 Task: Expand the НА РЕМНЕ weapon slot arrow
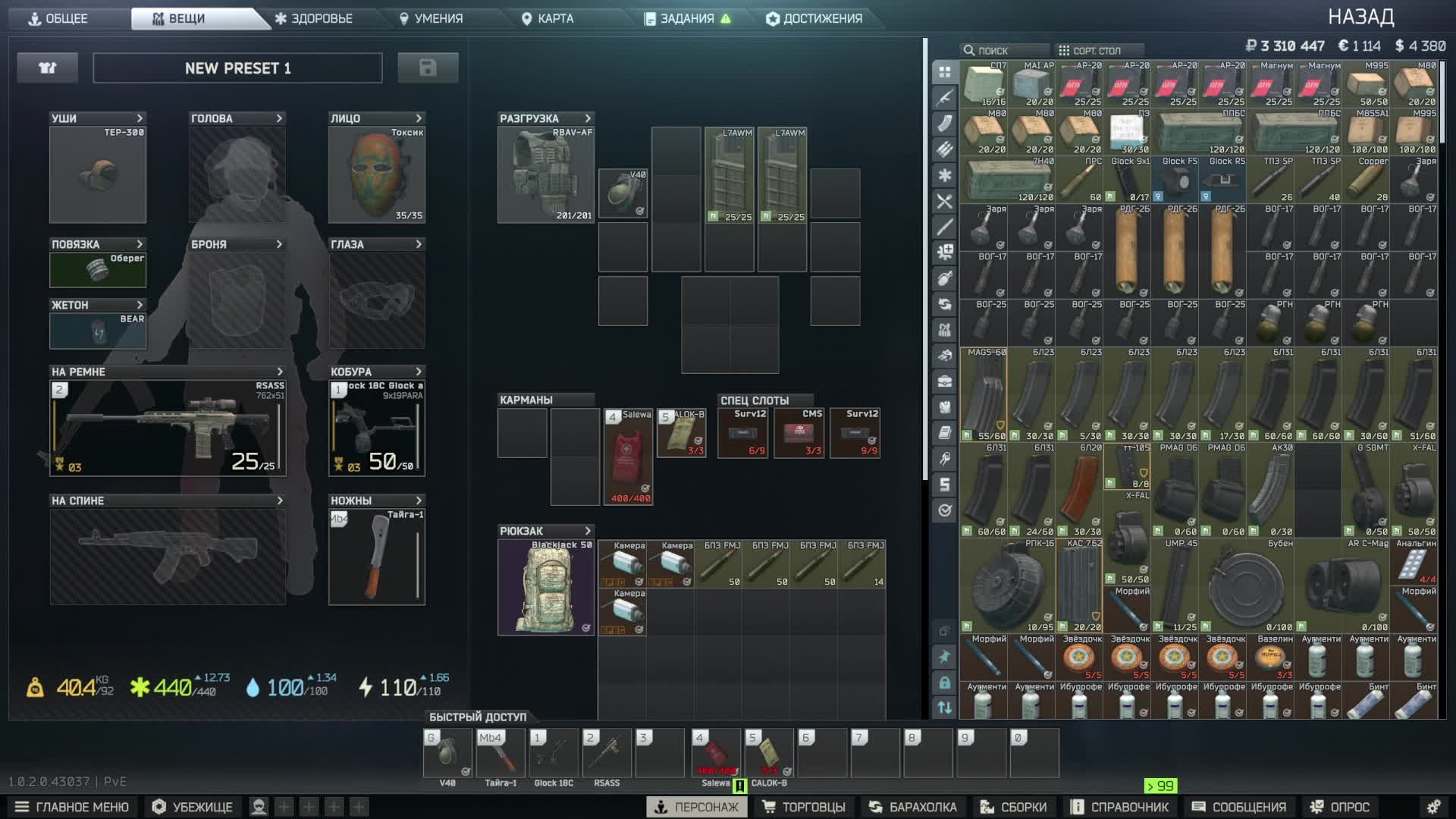coord(280,372)
